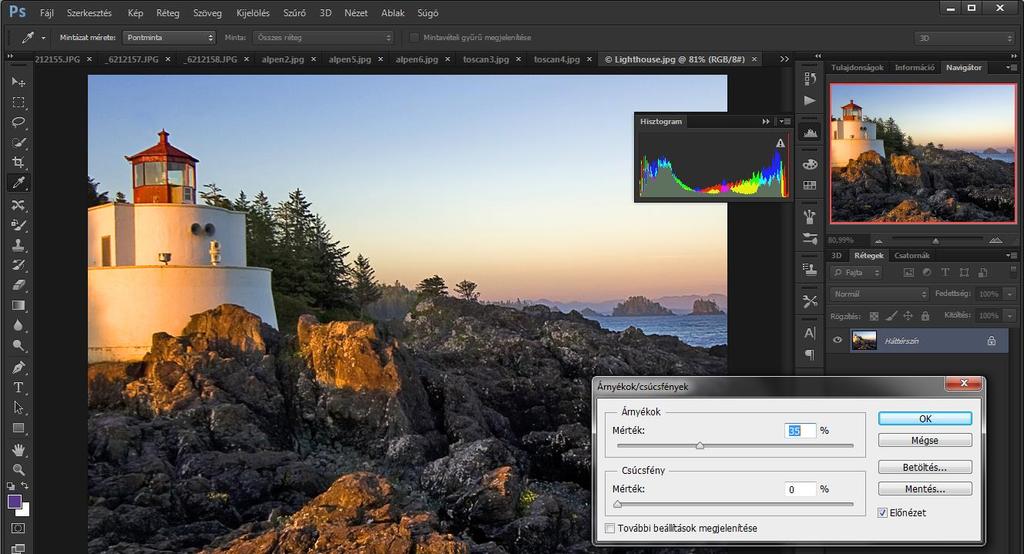Open Hisztogram panel flyout menu
Screen dimensions: 1024x554
point(784,122)
